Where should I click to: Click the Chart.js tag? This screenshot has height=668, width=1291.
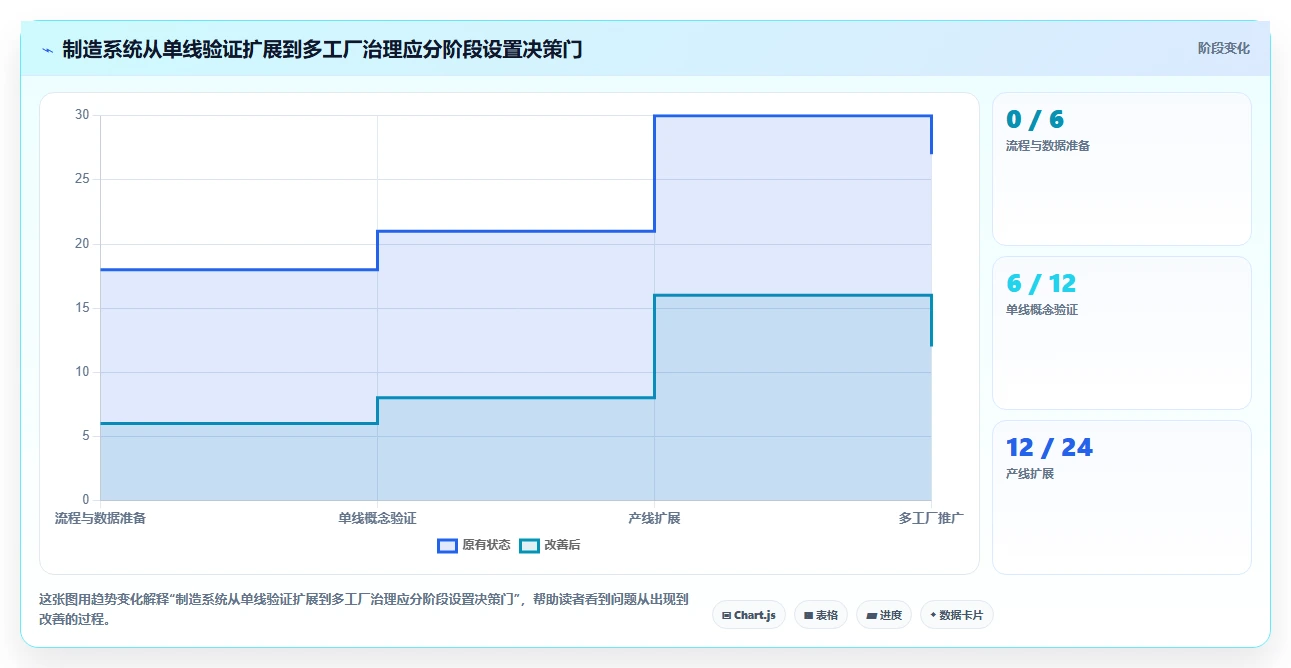pyautogui.click(x=749, y=615)
